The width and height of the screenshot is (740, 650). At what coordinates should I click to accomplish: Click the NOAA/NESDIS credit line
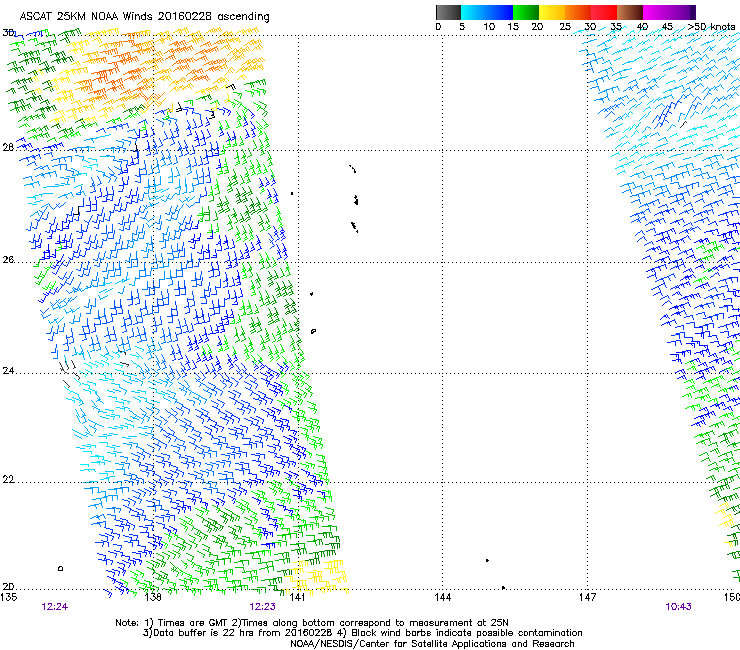[432, 644]
